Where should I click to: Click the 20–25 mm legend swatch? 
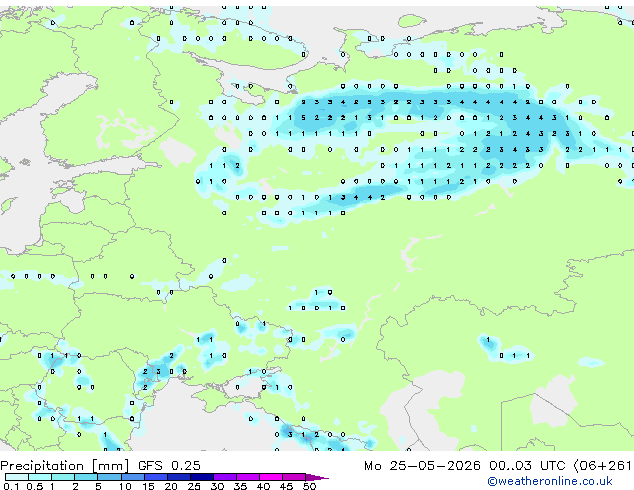(x=178, y=477)
